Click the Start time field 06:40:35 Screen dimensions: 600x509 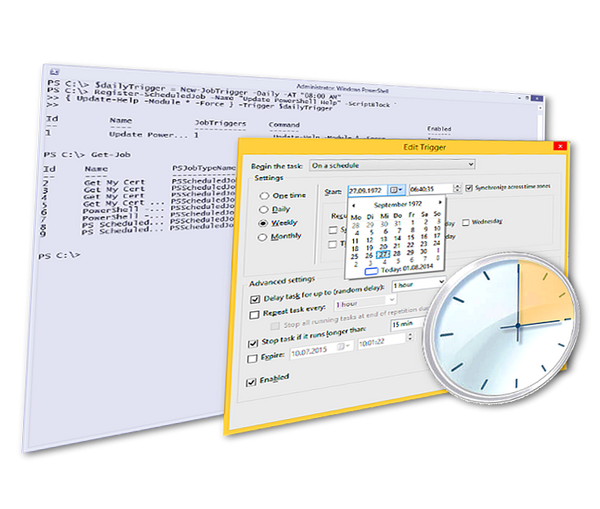coord(431,188)
